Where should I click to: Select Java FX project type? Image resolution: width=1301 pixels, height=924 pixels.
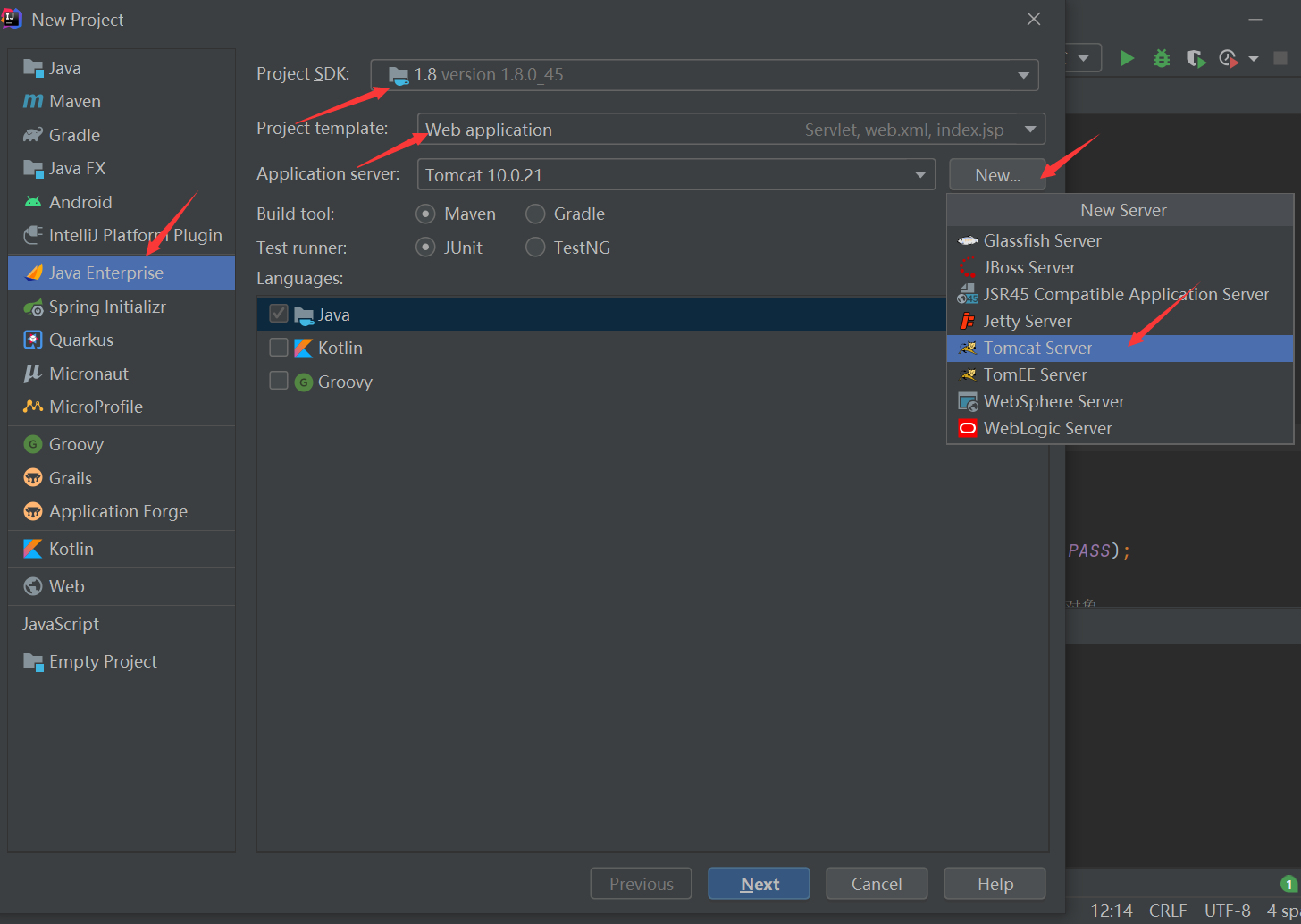point(122,168)
